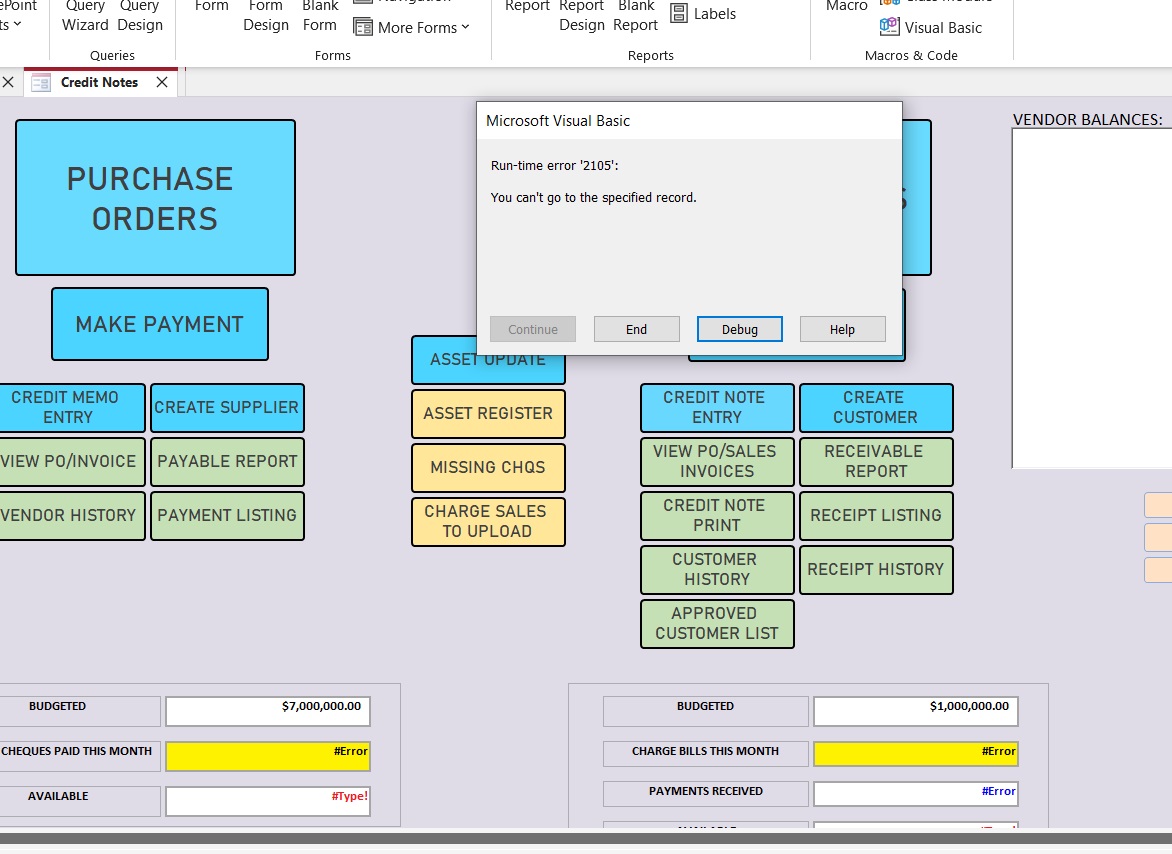Image resolution: width=1172 pixels, height=854 pixels.
Task: Click the $7,000,000.00 budgeted field
Action: pyautogui.click(x=268, y=711)
